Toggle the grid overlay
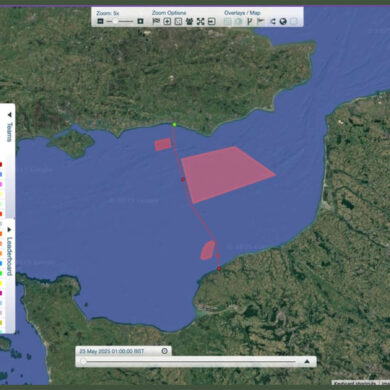Image resolution: width=390 pixels, height=390 pixels. pyautogui.click(x=228, y=21)
